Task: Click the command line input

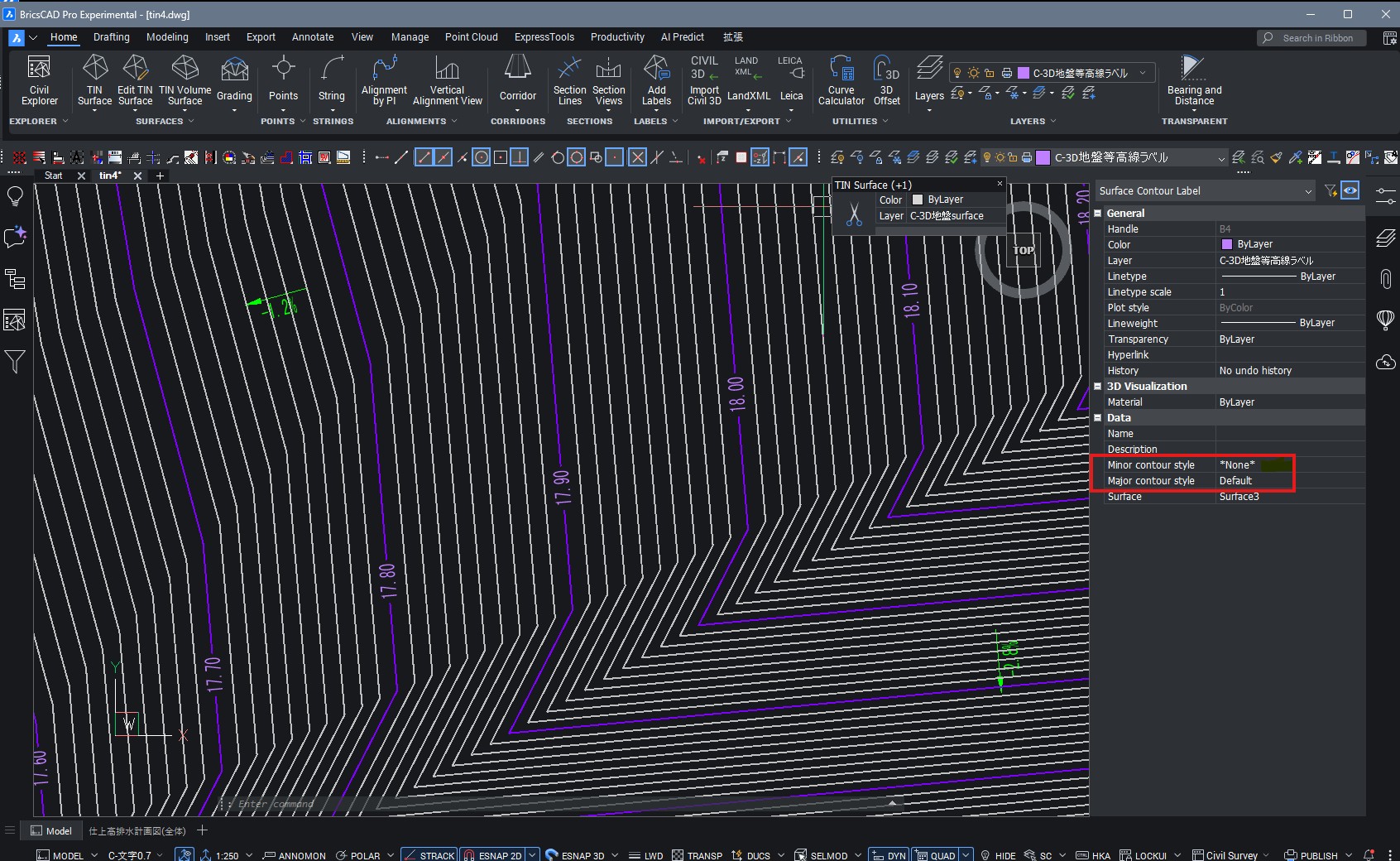Action: 554,804
